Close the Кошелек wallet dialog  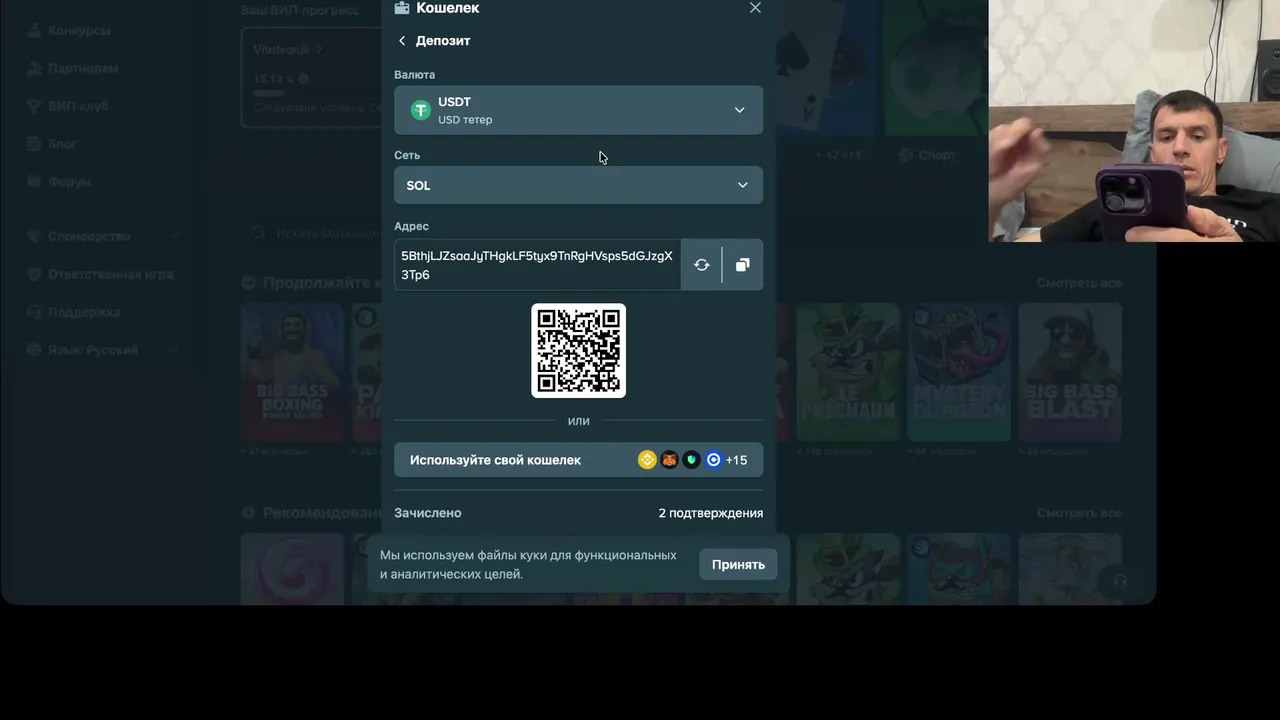pyautogui.click(x=755, y=8)
